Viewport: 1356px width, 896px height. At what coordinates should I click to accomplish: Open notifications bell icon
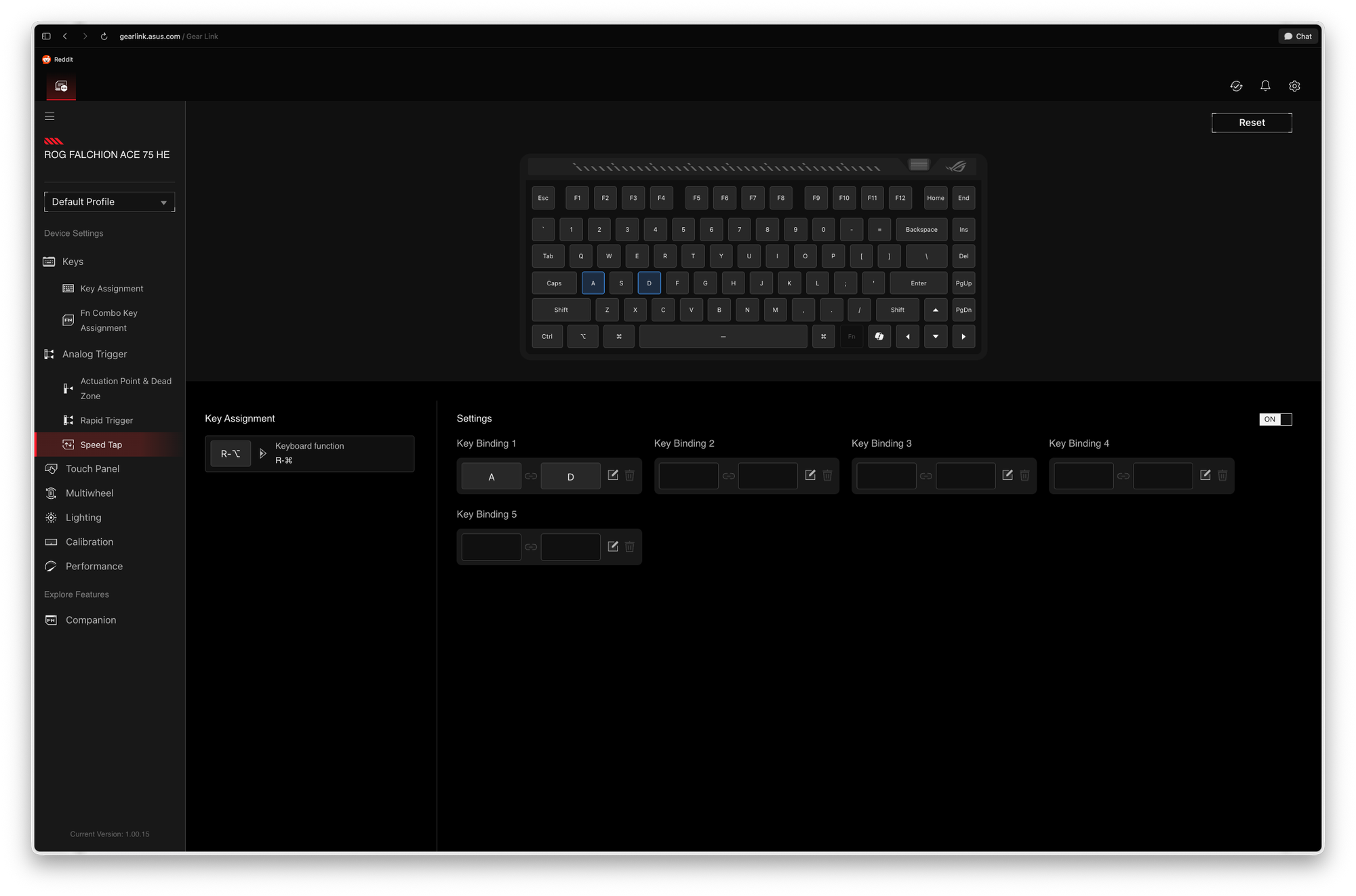[x=1266, y=86]
